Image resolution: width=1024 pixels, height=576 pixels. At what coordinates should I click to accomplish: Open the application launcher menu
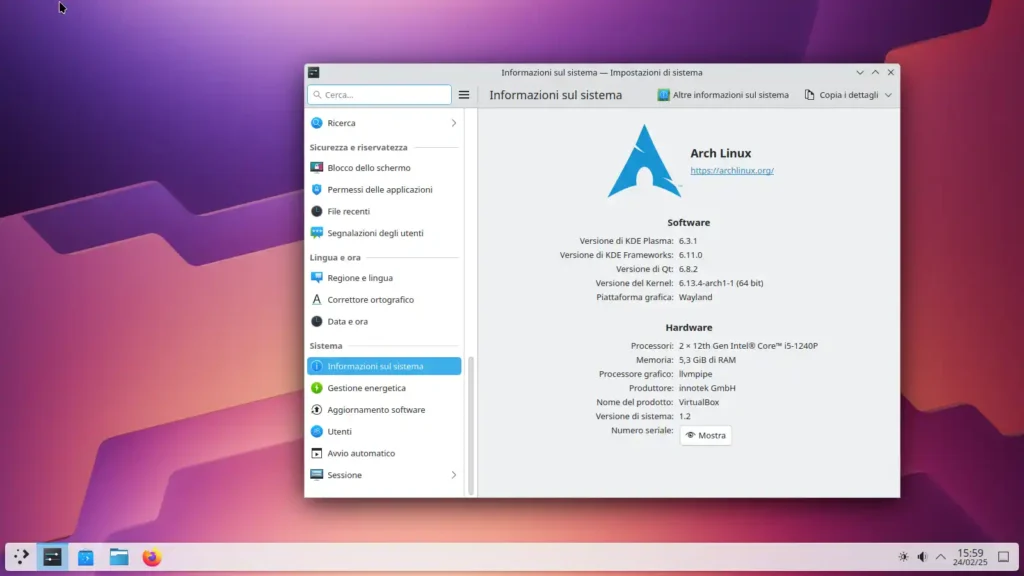[20, 557]
